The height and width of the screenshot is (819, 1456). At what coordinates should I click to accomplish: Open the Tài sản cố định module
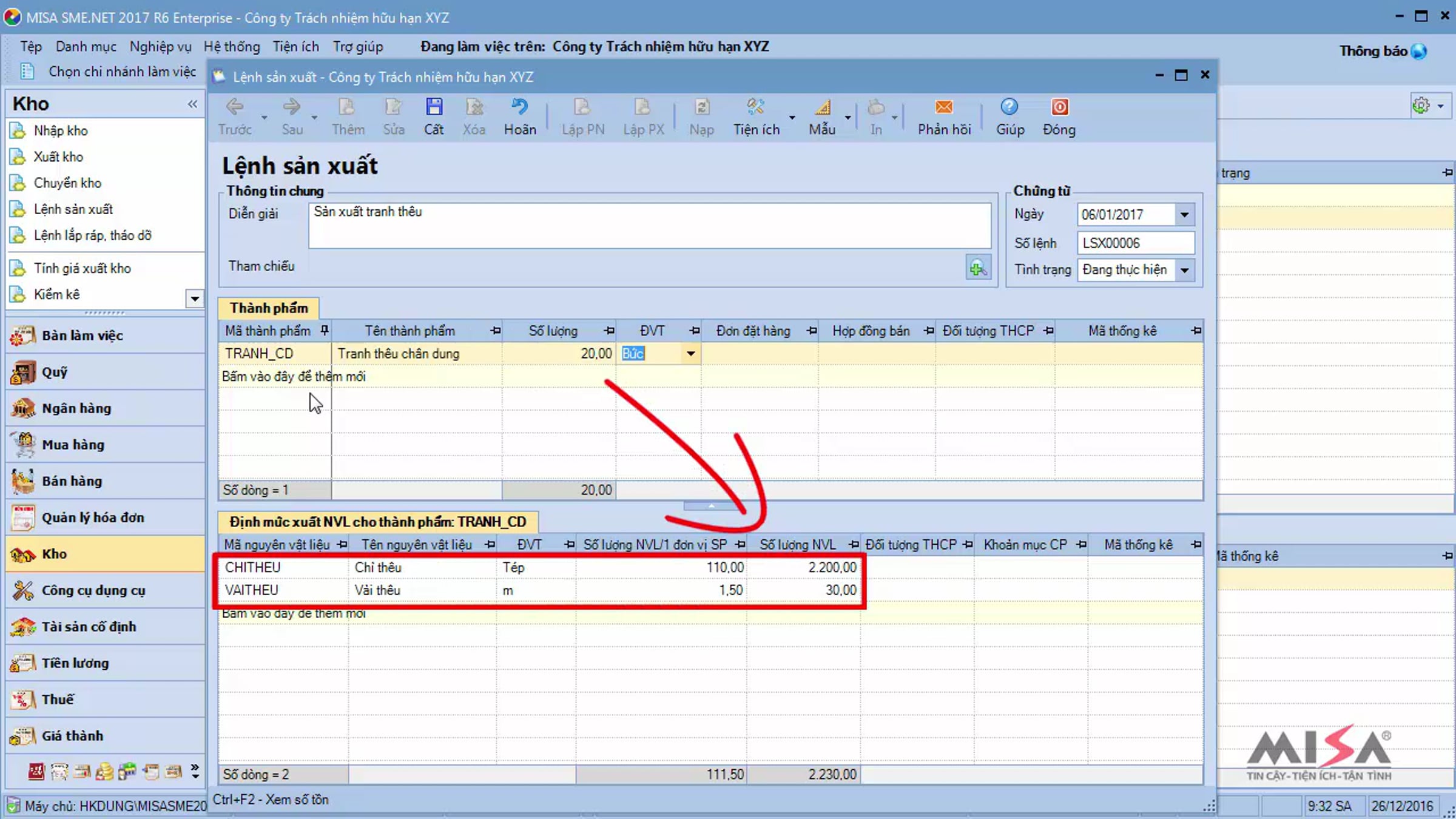click(x=106, y=627)
